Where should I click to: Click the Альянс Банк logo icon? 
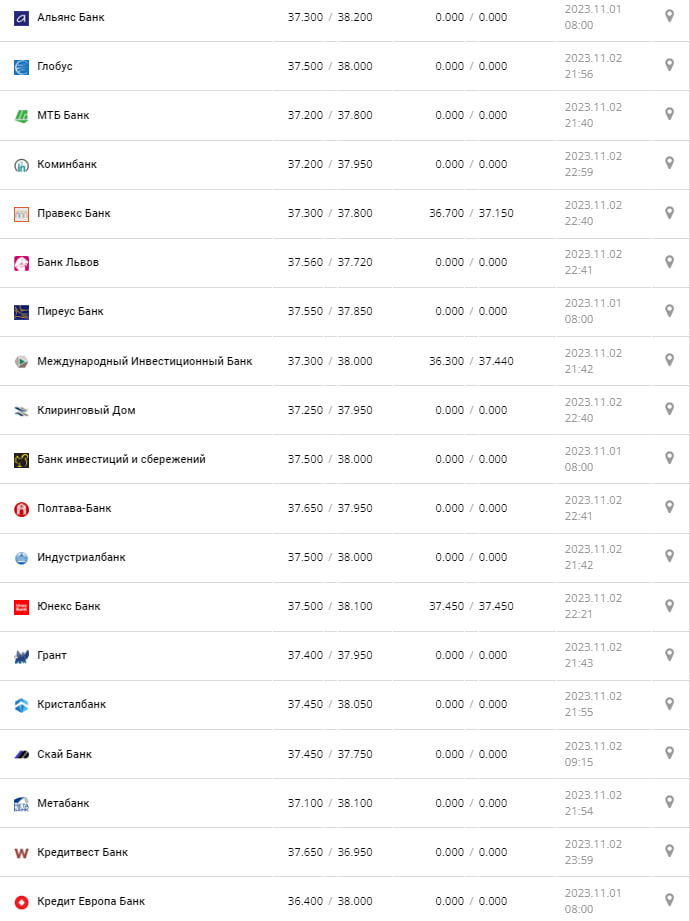coord(21,18)
